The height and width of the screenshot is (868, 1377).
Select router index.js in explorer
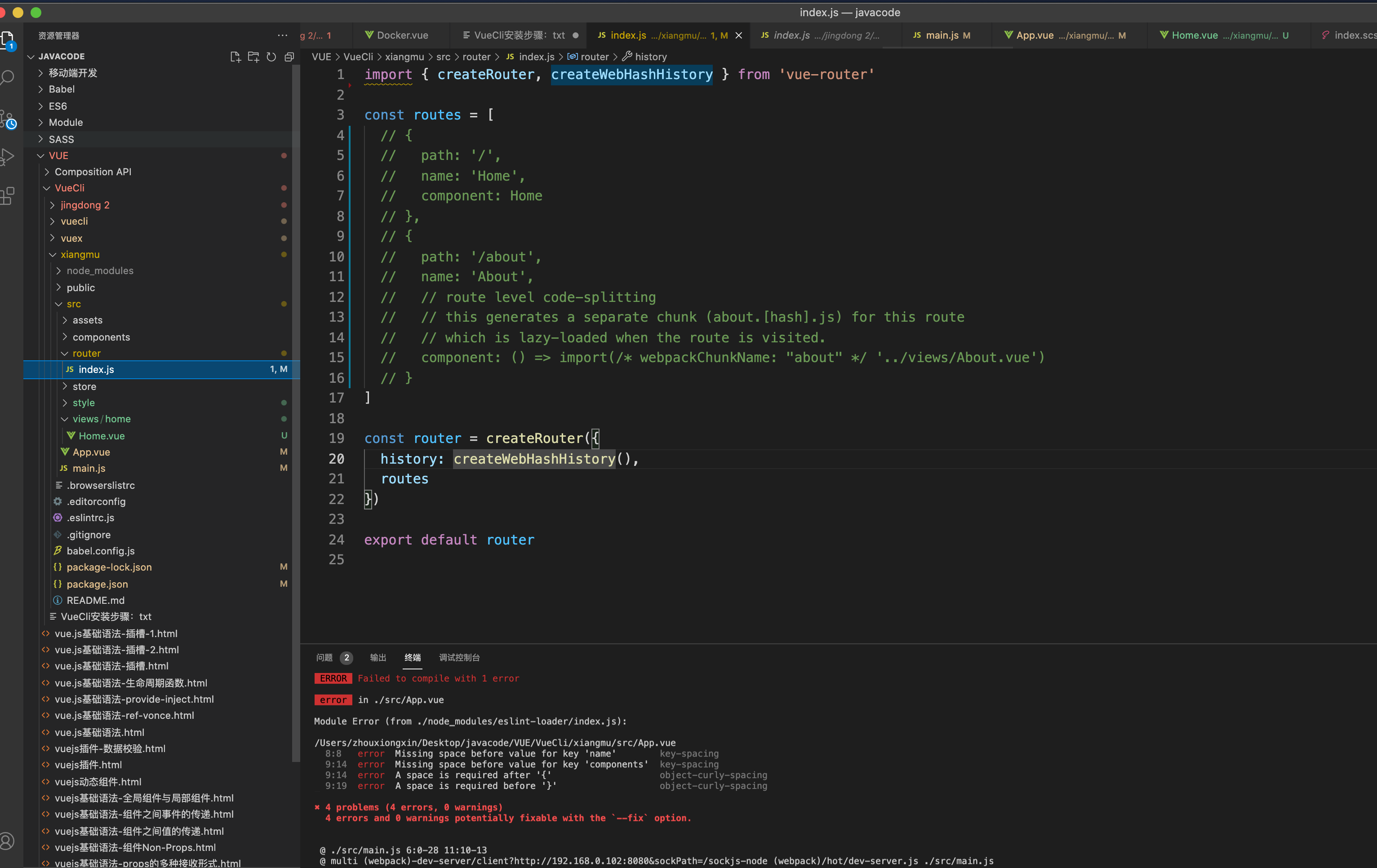pos(162,369)
